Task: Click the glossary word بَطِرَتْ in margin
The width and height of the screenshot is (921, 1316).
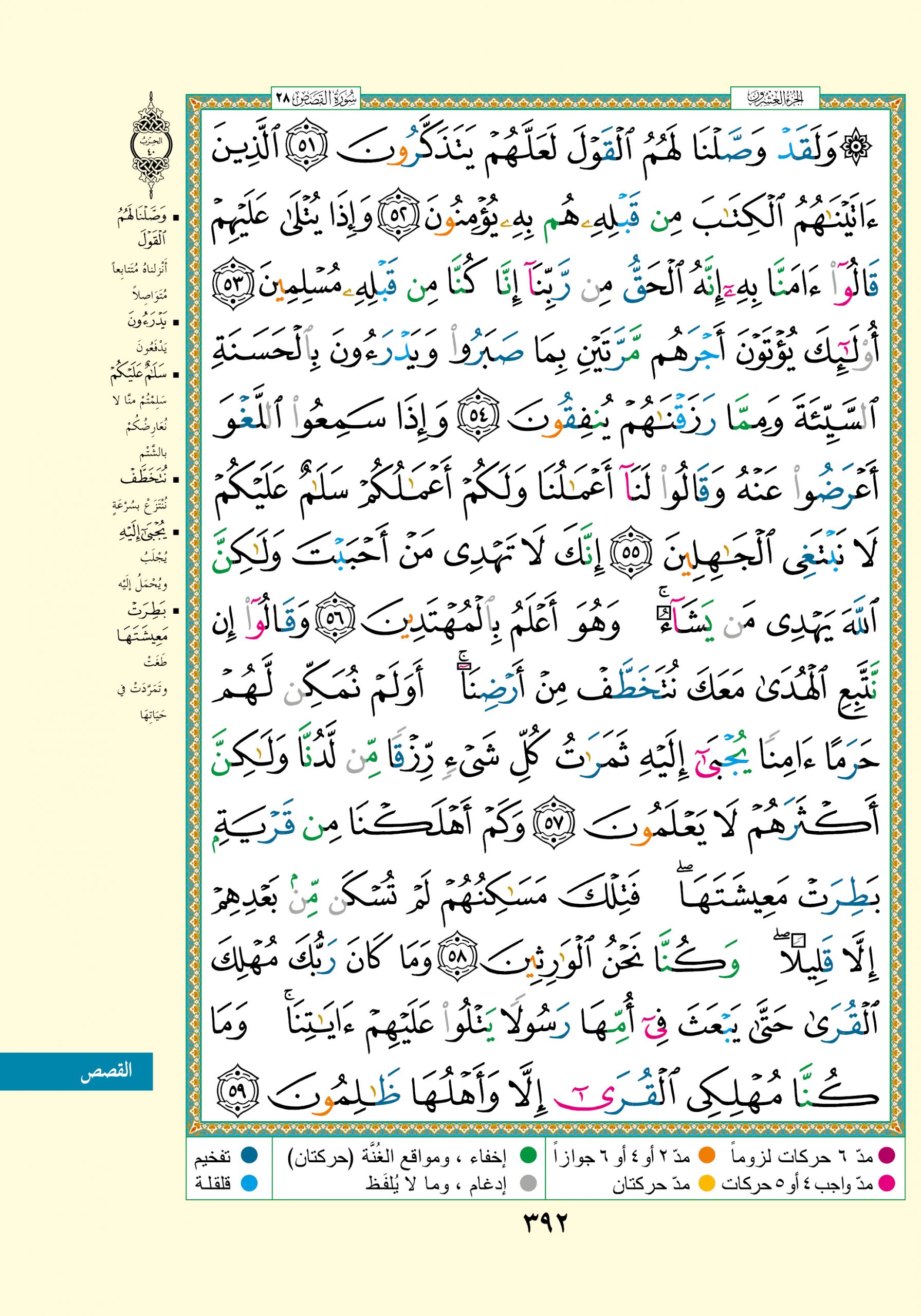Action: [x=146, y=611]
